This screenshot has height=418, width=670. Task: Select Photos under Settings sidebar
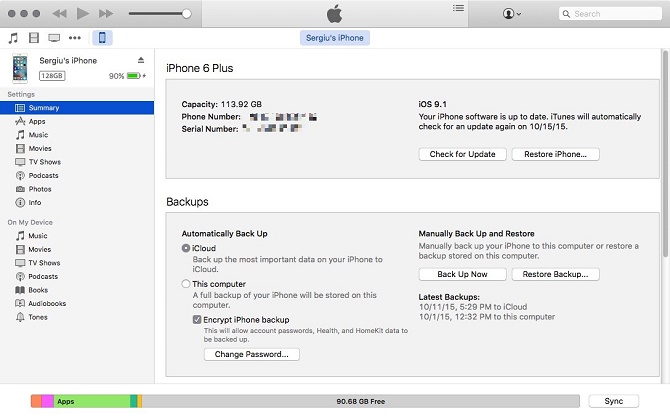[x=40, y=189]
